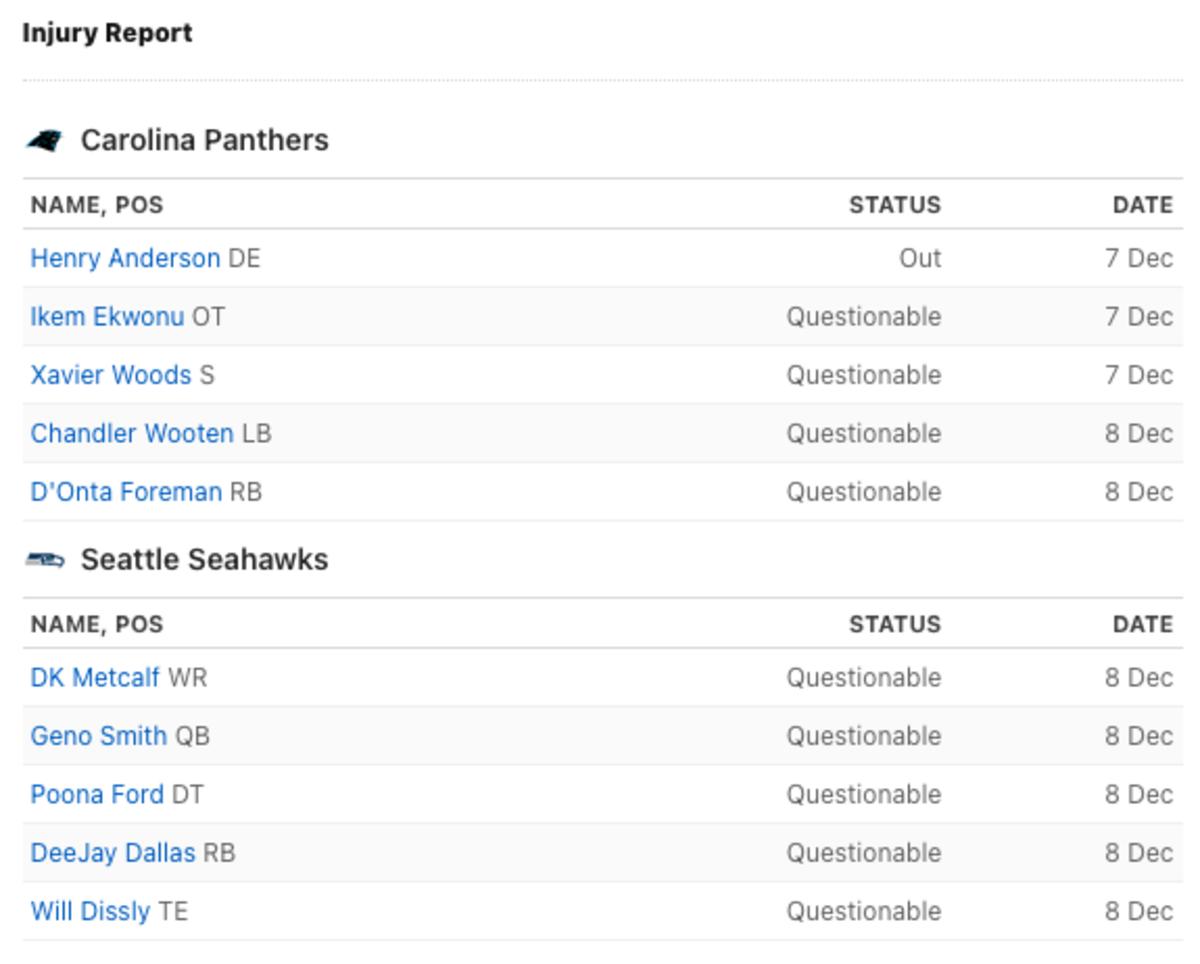Click the "8 Dec" date for Chandler Wooten
The image size is (1200, 964).
point(1138,434)
